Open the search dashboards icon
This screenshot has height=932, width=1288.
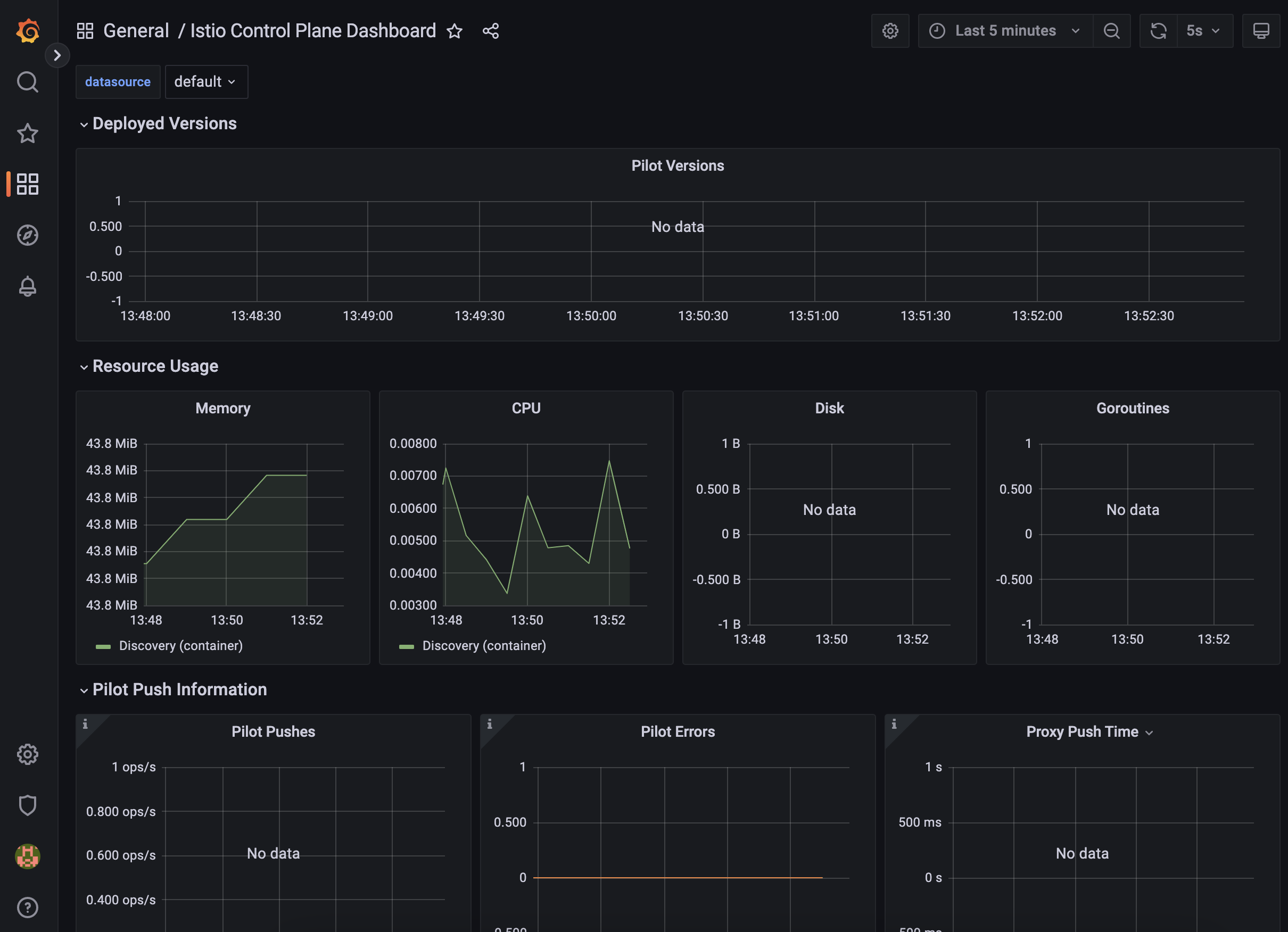(27, 82)
